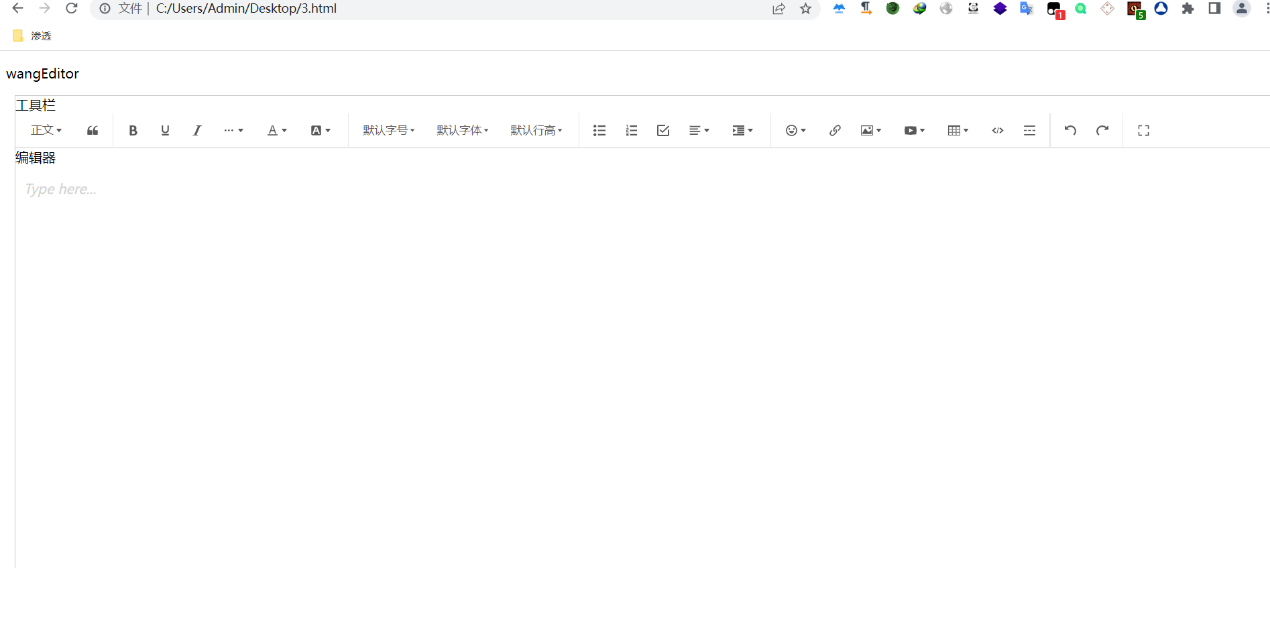Insert a numbered list
The width and height of the screenshot is (1270, 627).
pyautogui.click(x=631, y=131)
